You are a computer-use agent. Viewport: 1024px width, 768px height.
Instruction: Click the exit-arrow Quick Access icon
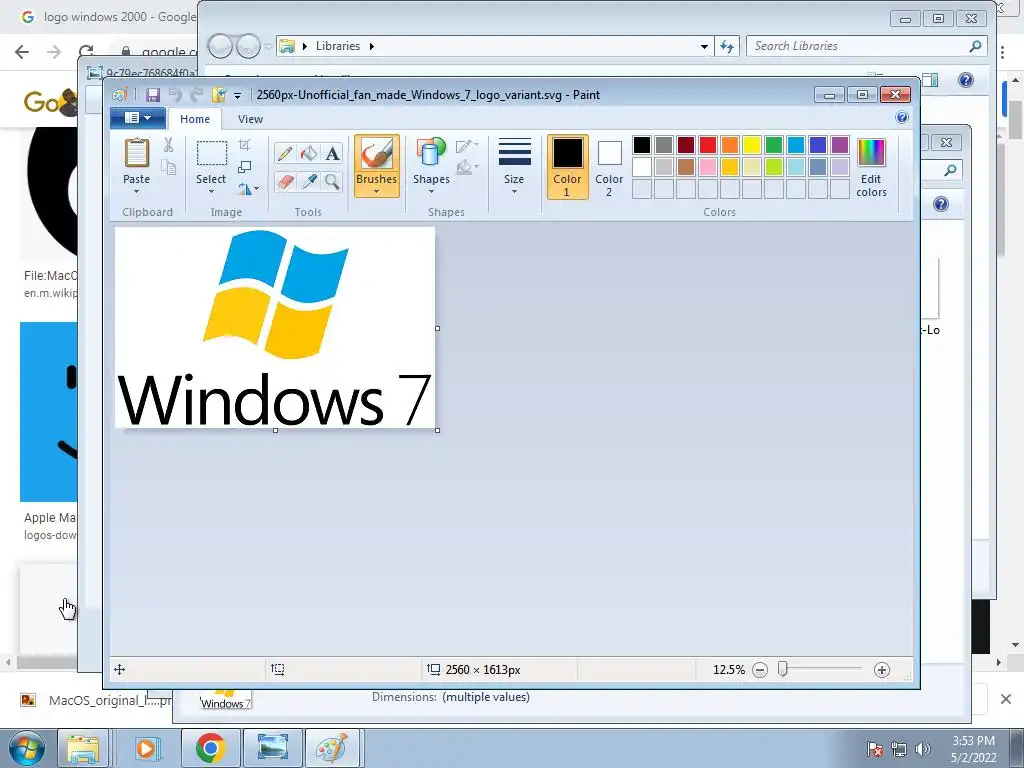(219, 95)
